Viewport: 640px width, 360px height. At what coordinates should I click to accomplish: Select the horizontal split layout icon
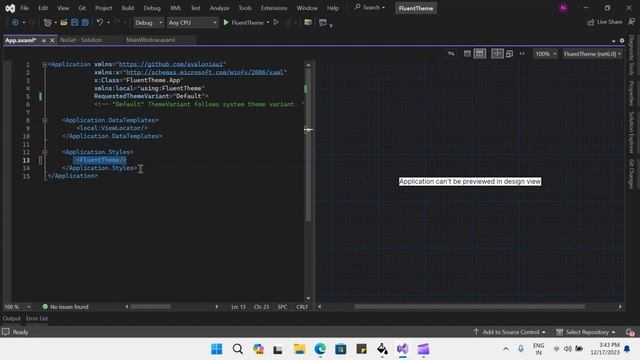(467, 53)
